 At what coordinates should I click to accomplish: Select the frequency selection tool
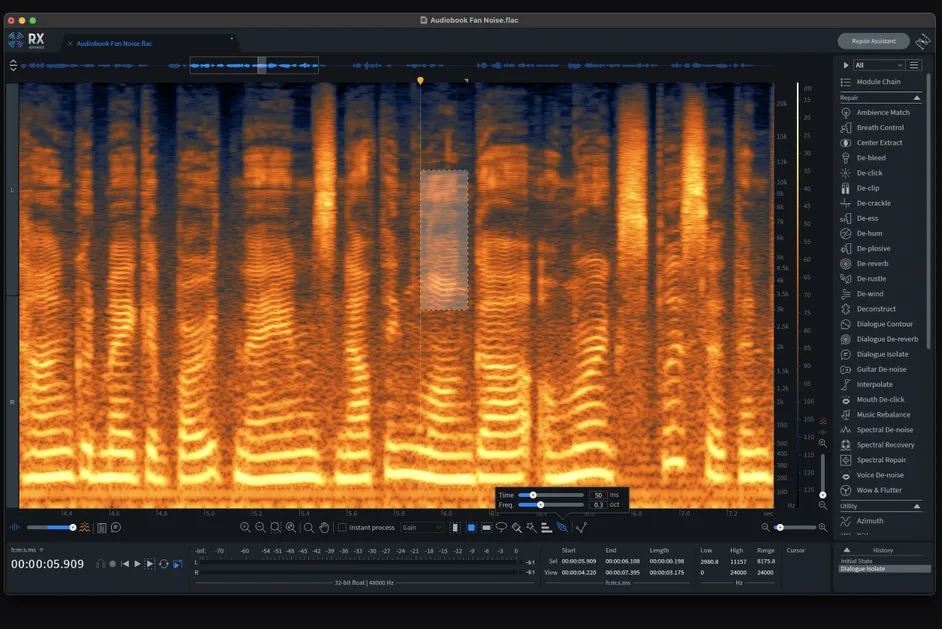tap(486, 527)
